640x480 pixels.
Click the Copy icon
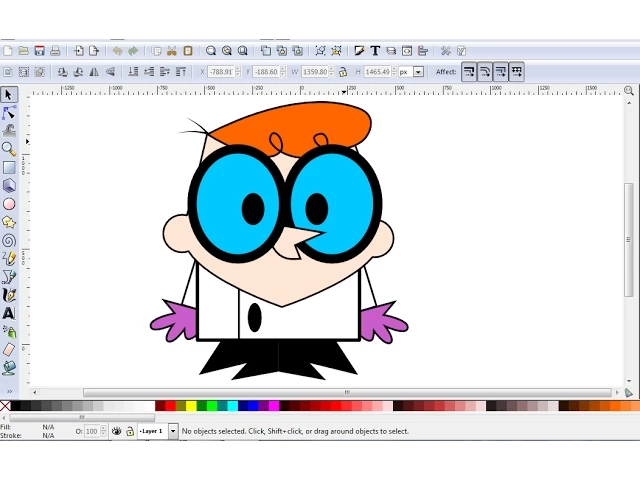point(156,51)
